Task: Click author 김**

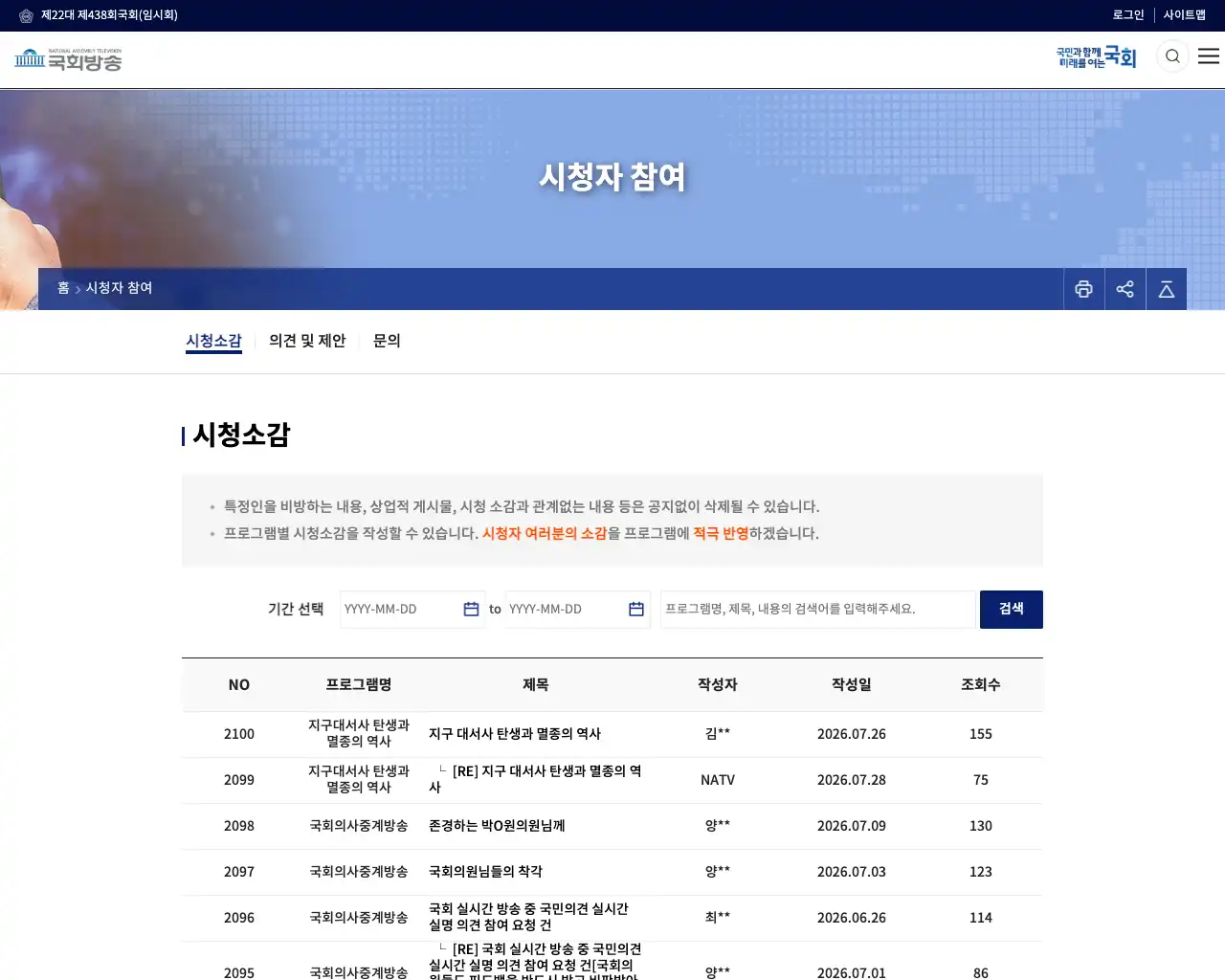Action: point(718,734)
